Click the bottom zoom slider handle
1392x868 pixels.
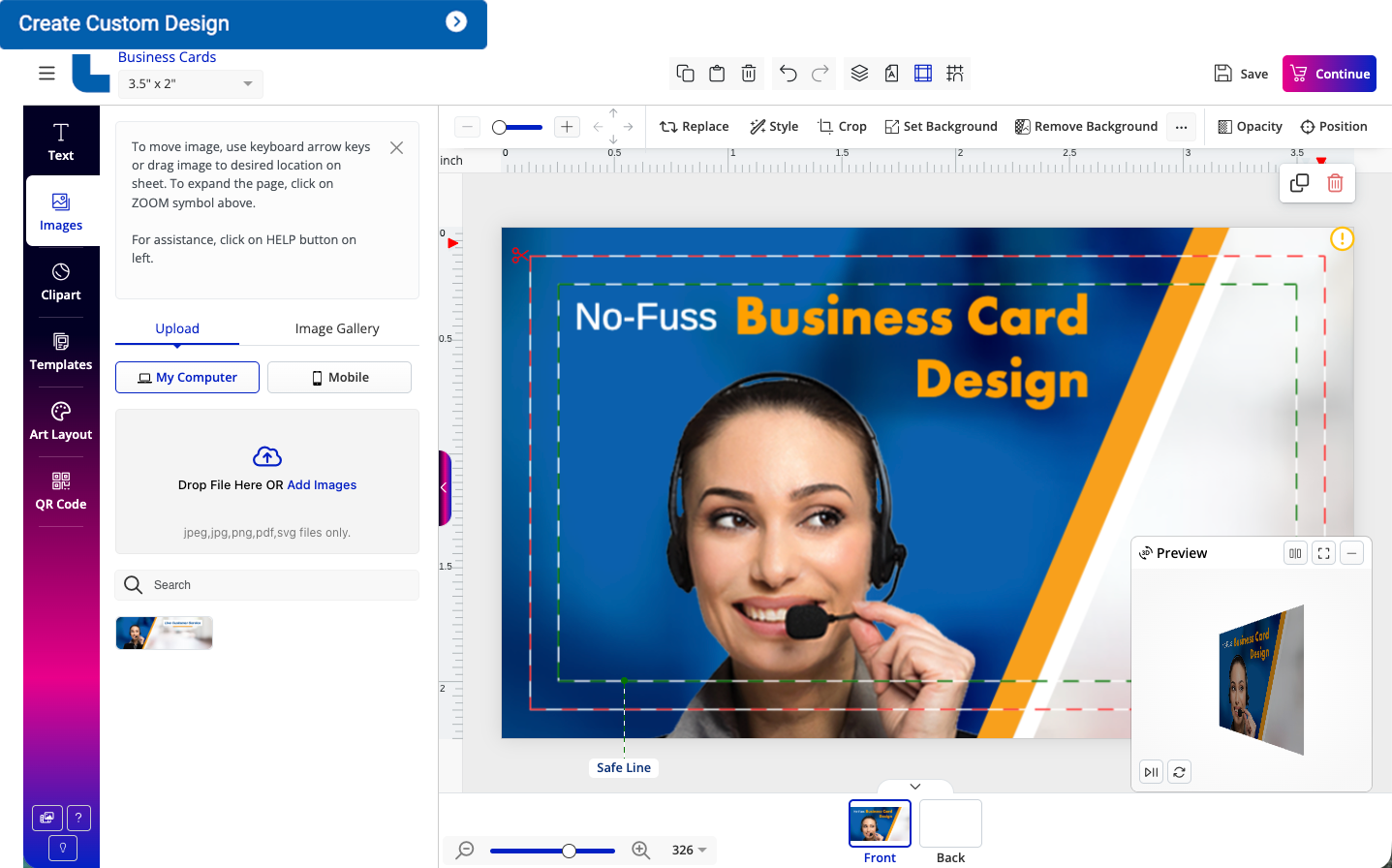point(570,851)
